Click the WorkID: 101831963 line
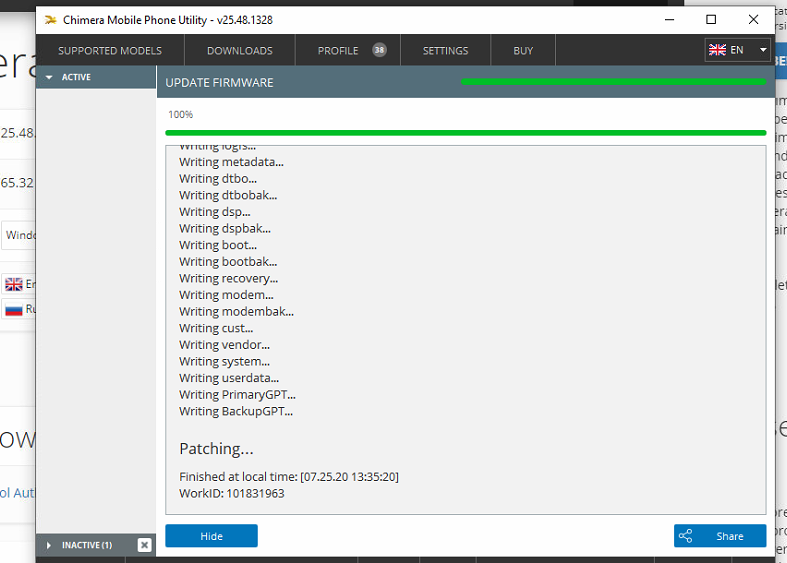787x563 pixels. 232,493
